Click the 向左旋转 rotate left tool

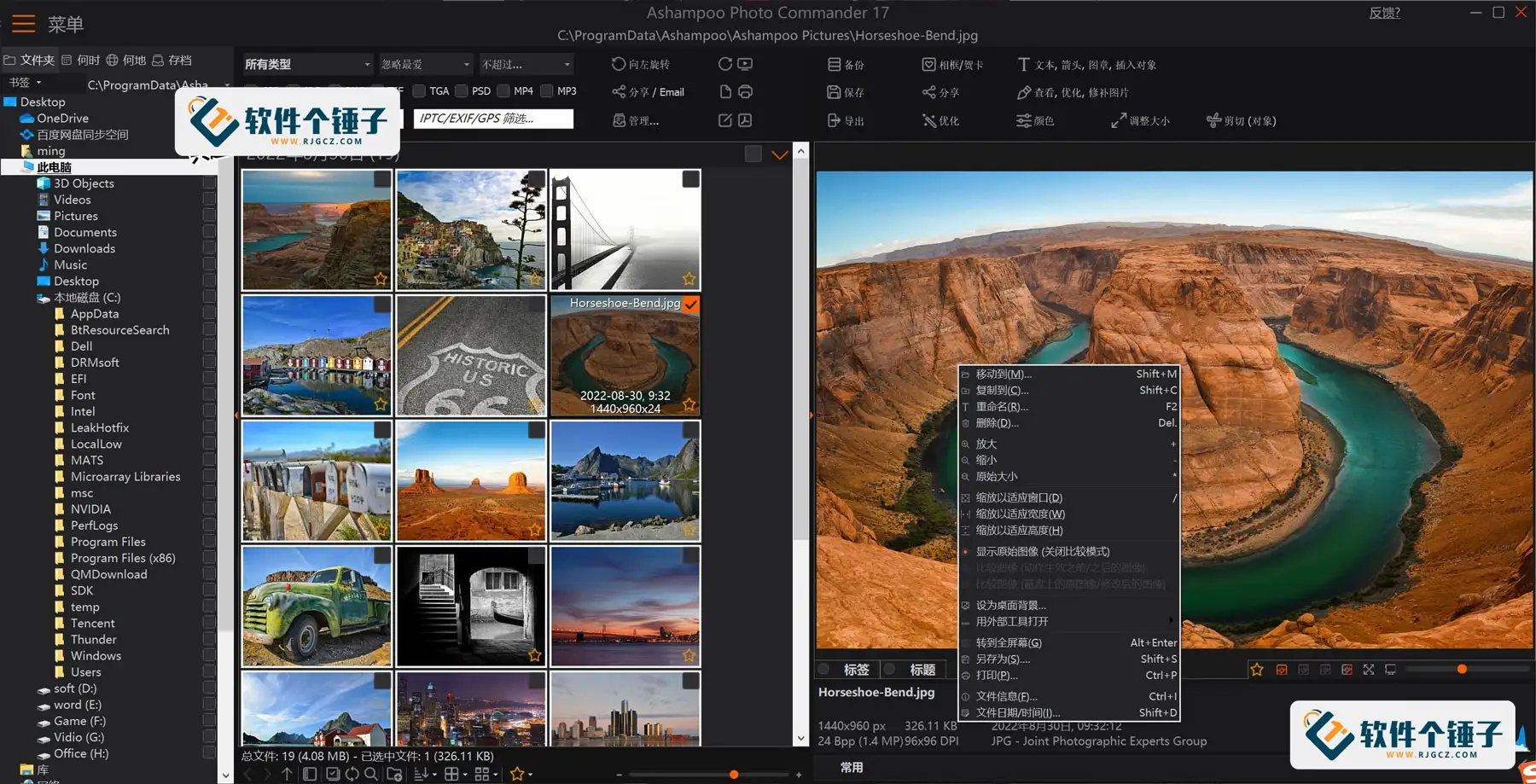tap(641, 64)
